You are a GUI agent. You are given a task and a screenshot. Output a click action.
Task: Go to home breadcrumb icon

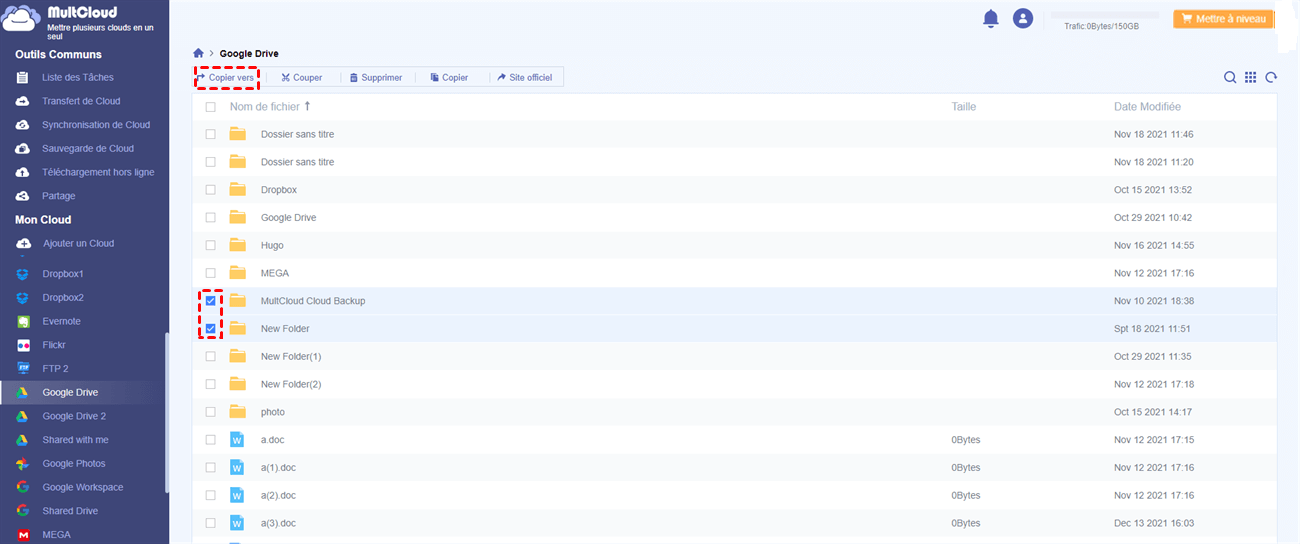click(x=199, y=53)
